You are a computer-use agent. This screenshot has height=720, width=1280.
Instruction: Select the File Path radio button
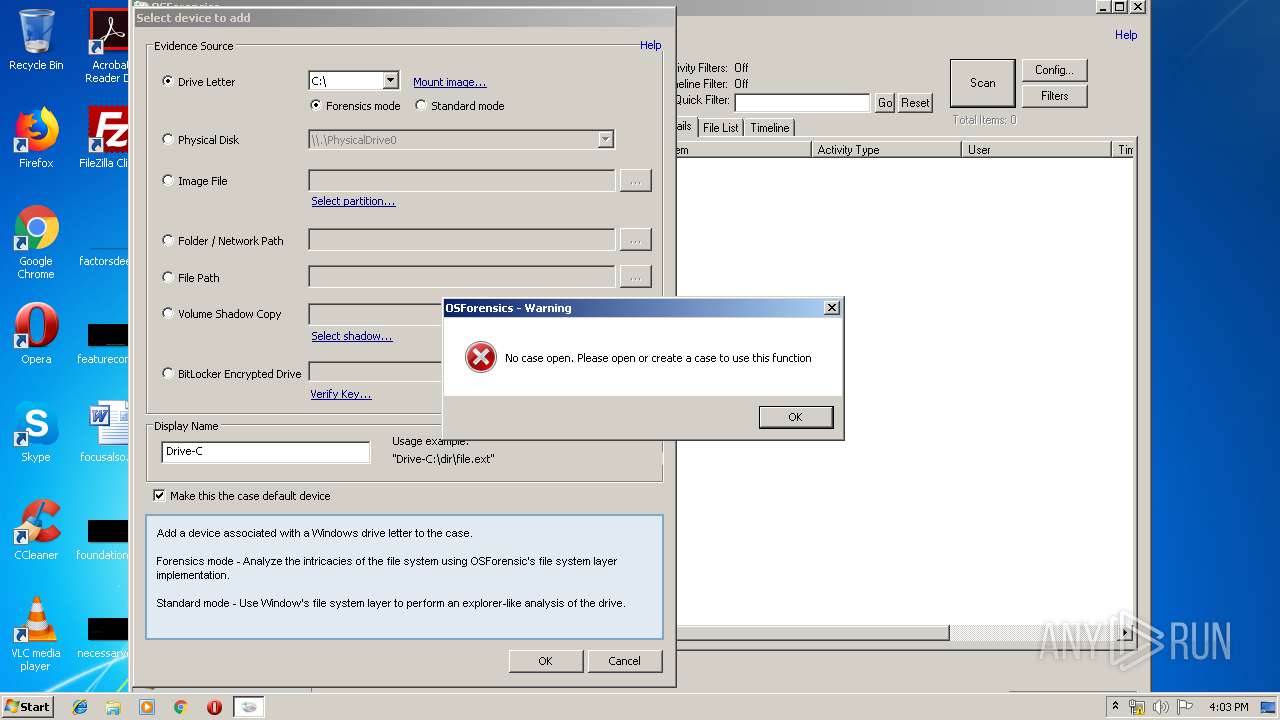pos(168,277)
